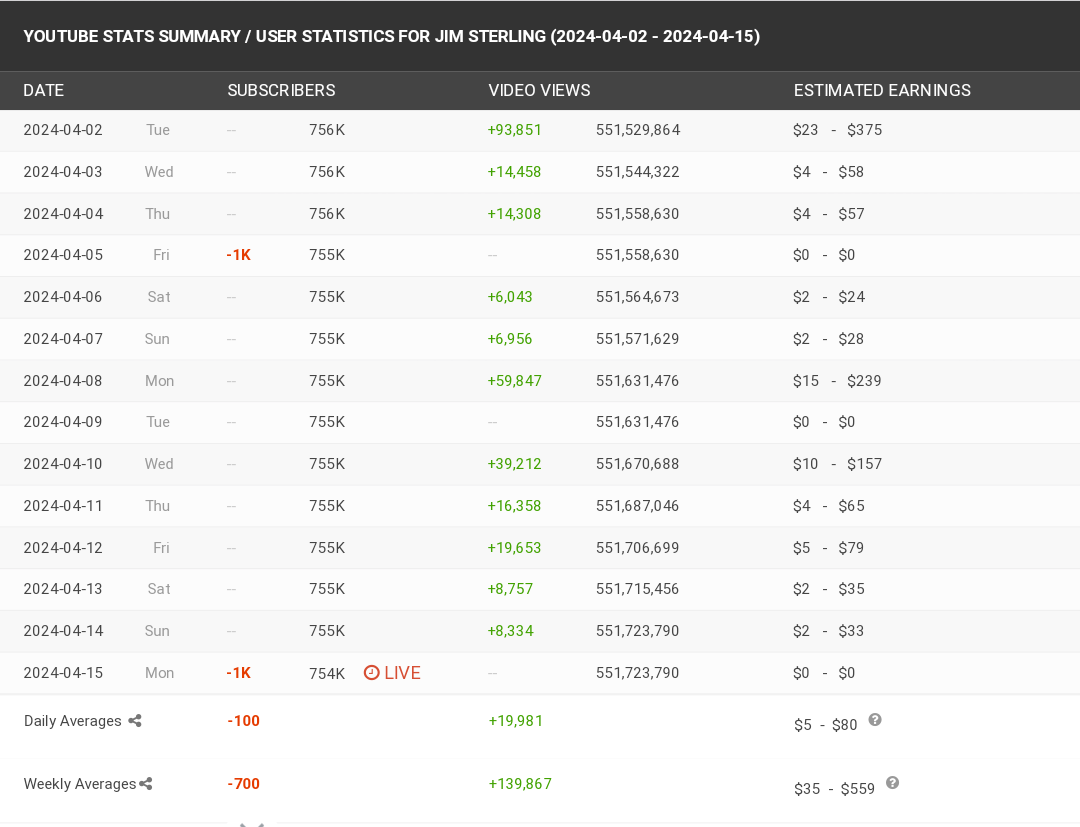Click earnings range $23 - $375
This screenshot has width=1080, height=827.
coord(838,130)
